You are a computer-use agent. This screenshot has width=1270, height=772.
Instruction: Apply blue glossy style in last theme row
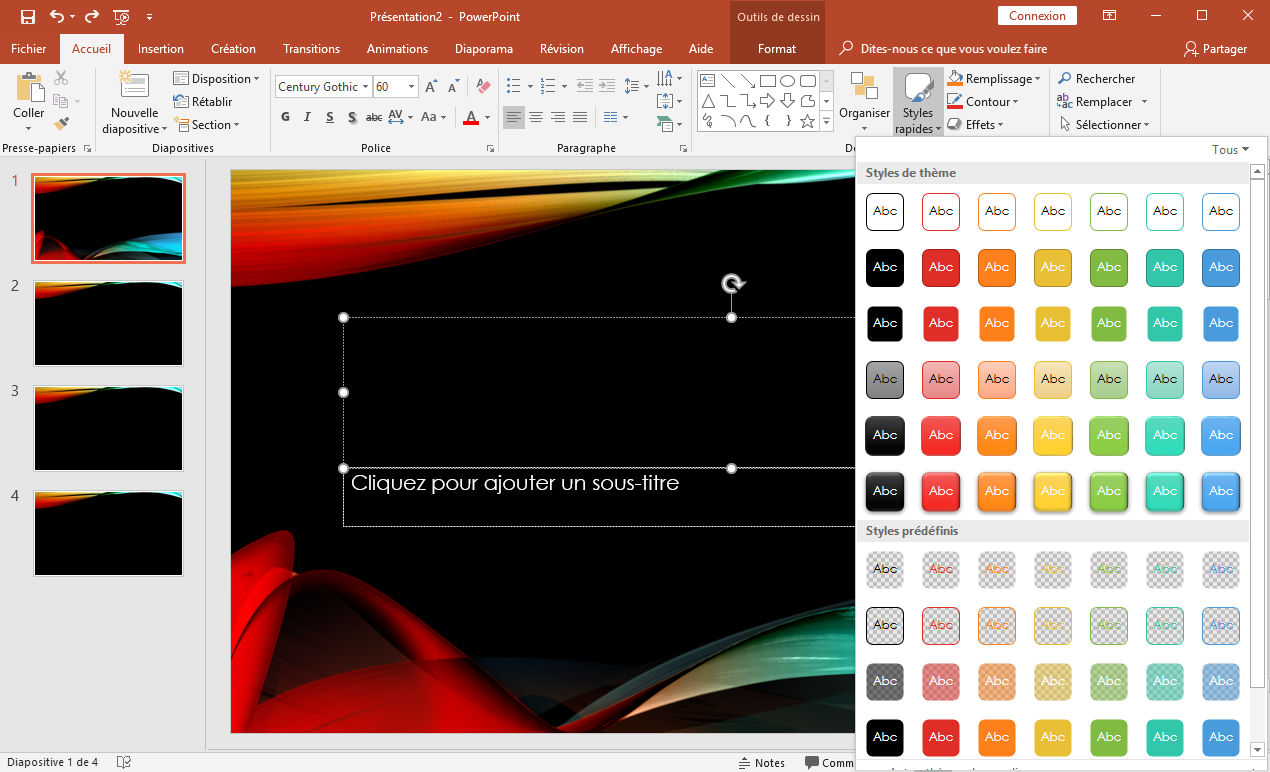pos(1221,492)
